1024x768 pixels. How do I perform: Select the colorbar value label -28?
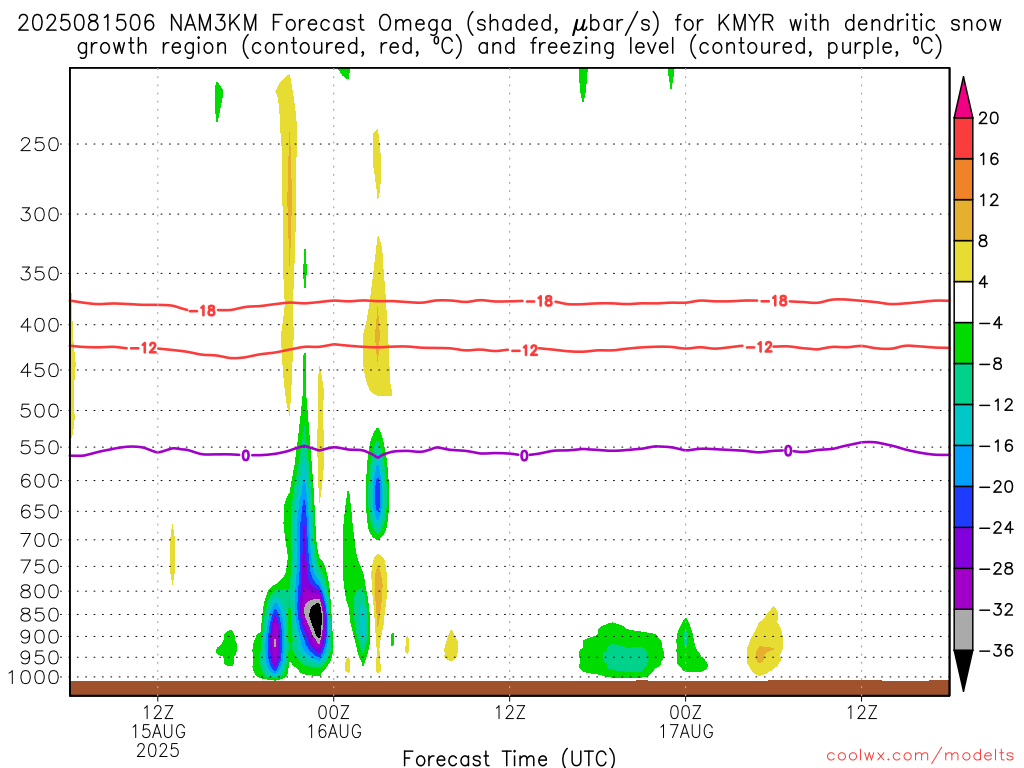[996, 569]
